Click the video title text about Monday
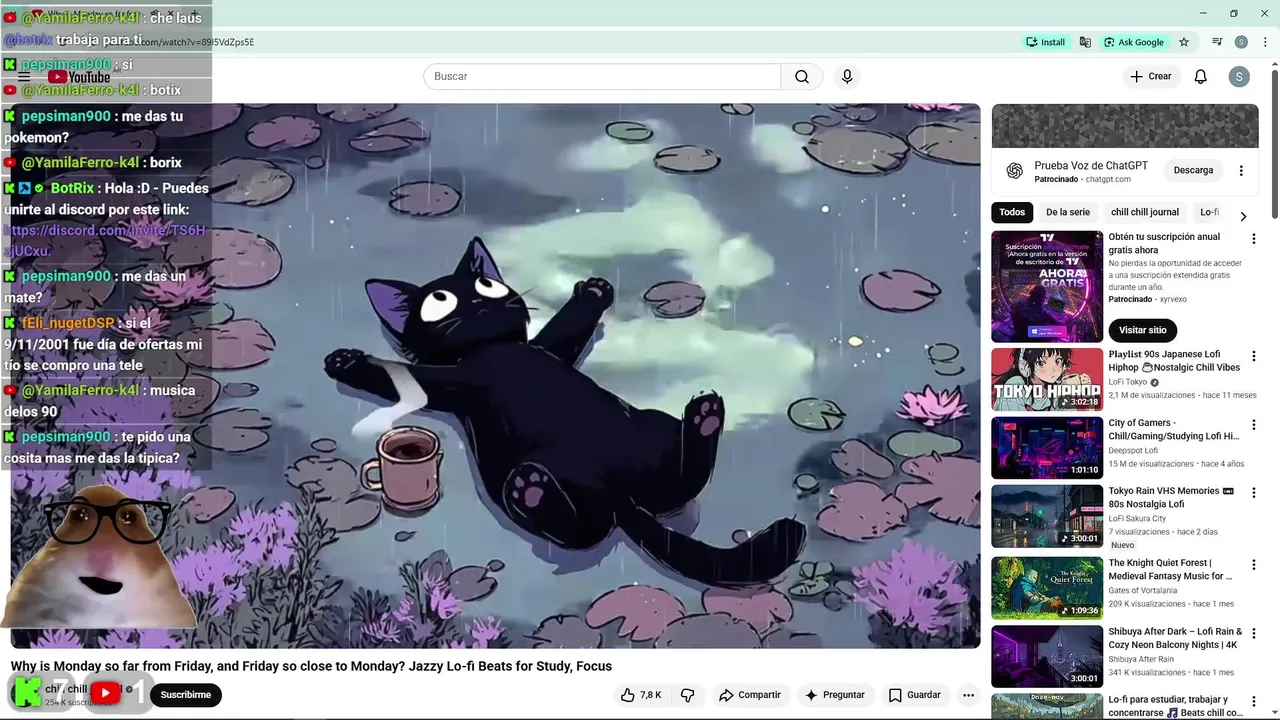This screenshot has height=720, width=1280. [x=311, y=666]
